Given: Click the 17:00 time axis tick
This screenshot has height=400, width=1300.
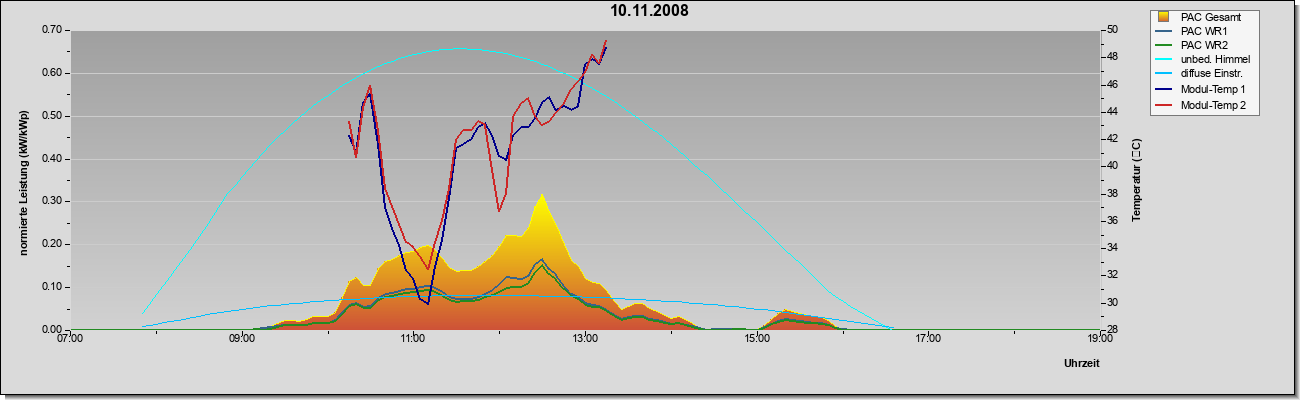Looking at the screenshot, I should pos(928,338).
